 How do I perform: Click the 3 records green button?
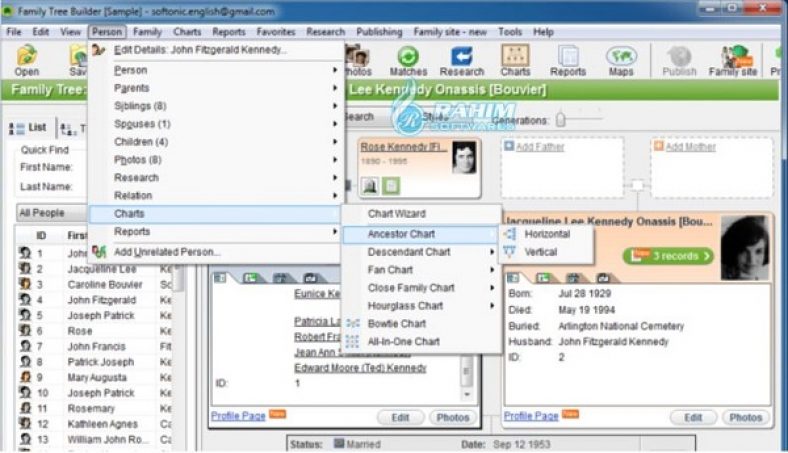point(668,256)
